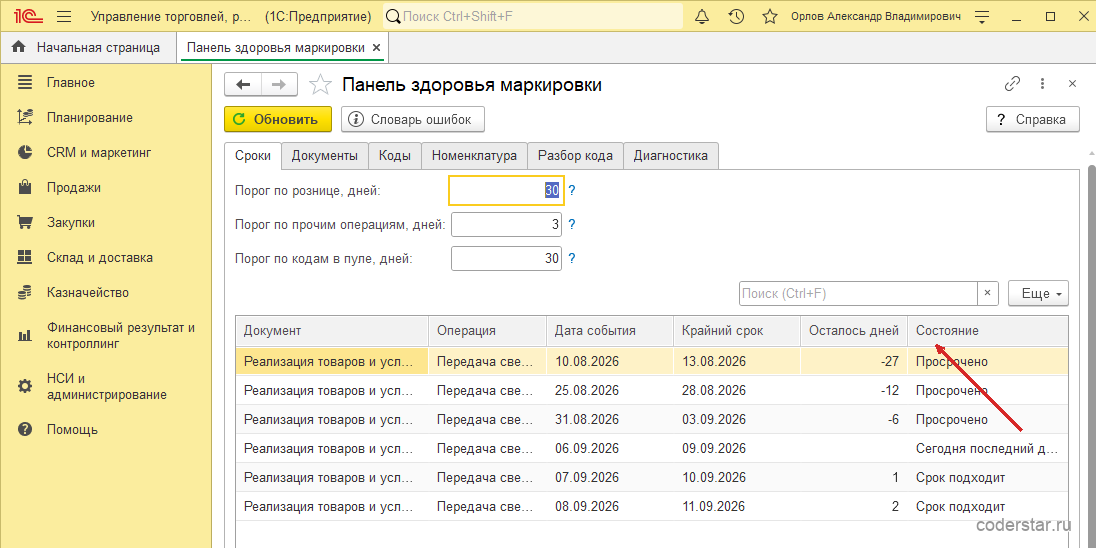Switch to the Сроки tab
This screenshot has width=1096, height=548.
(253, 156)
